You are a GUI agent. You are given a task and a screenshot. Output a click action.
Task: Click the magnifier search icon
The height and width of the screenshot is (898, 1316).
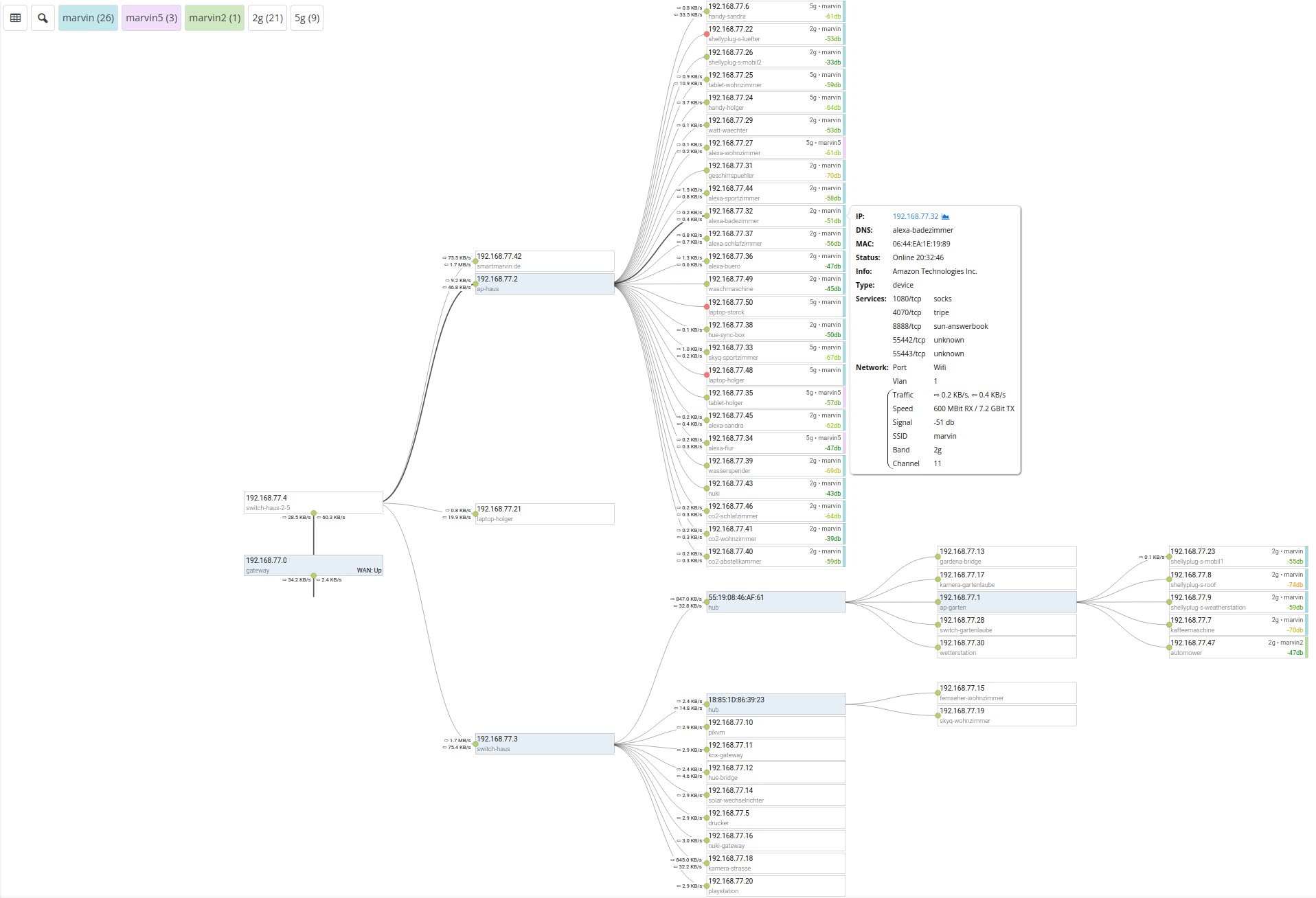pyautogui.click(x=43, y=18)
